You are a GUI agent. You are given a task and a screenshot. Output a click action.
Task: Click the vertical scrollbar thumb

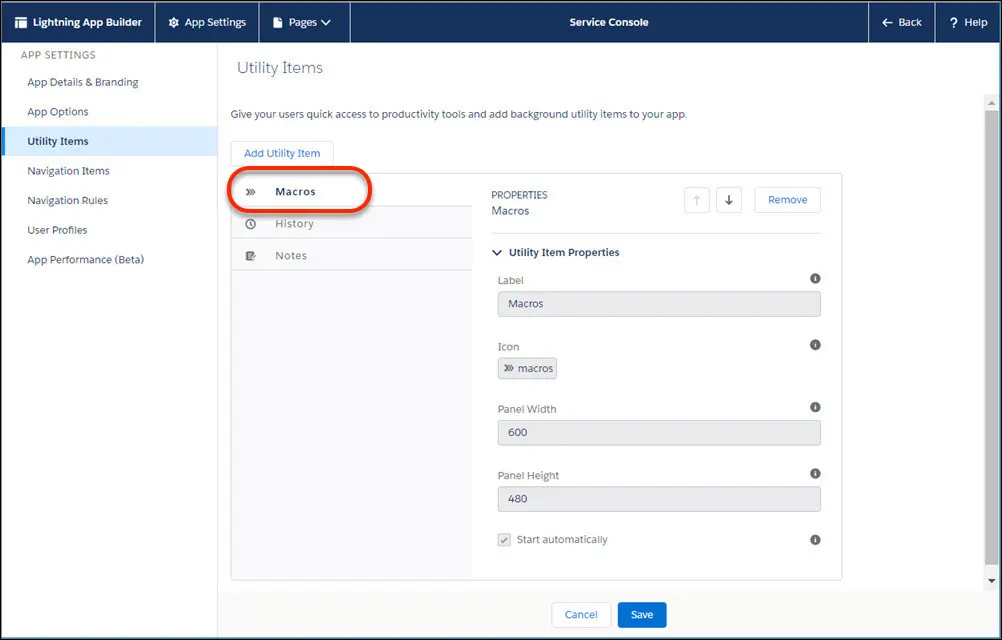tap(991, 337)
